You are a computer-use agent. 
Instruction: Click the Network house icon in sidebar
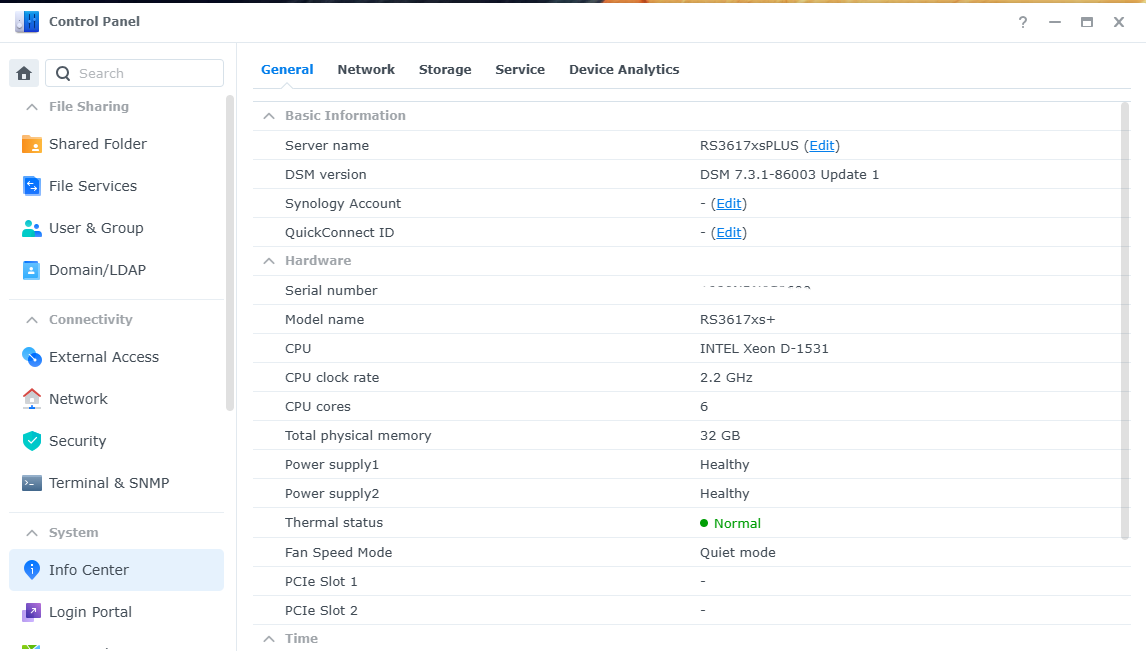point(31,399)
